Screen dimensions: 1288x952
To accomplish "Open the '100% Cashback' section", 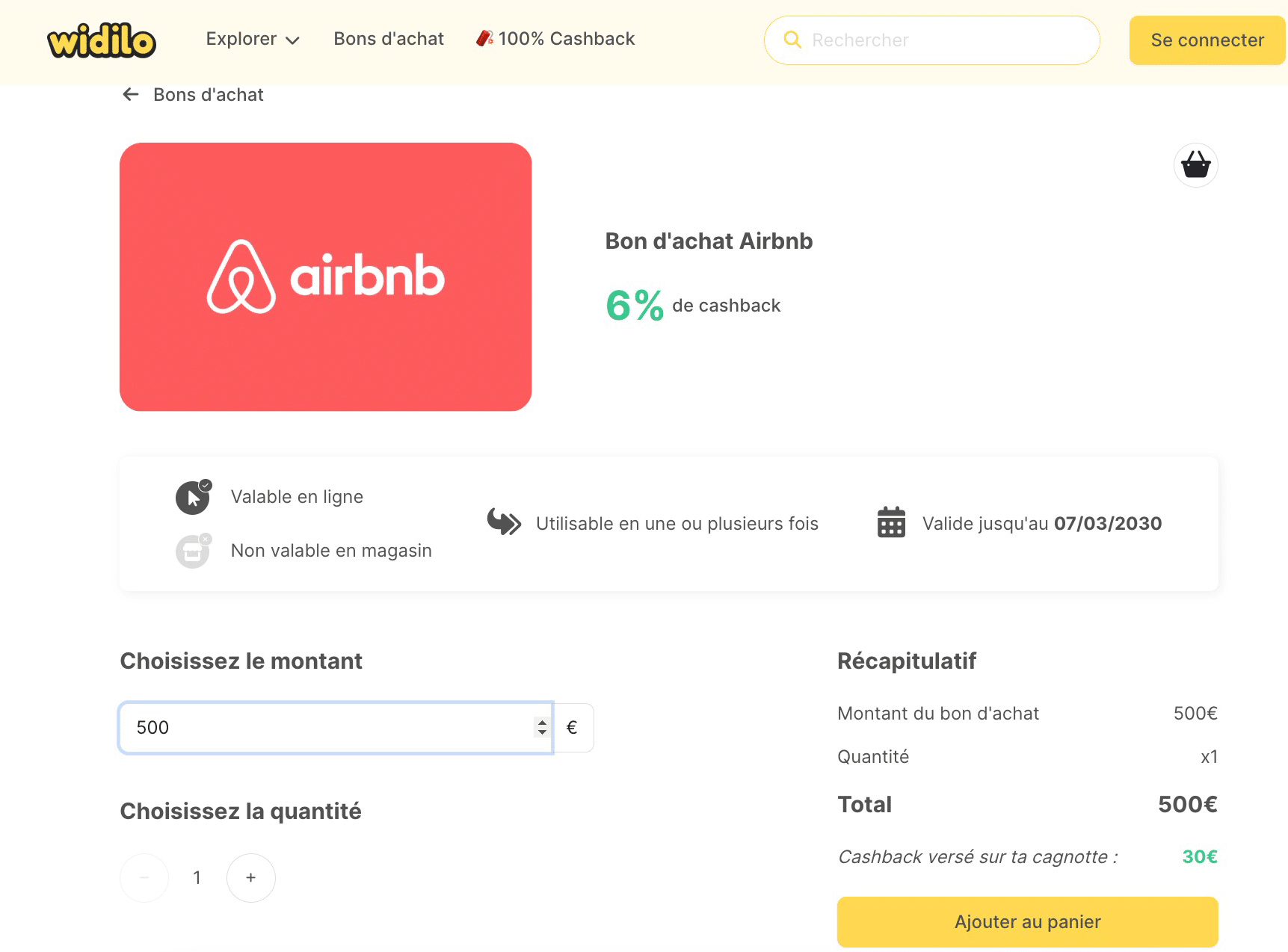I will (x=567, y=38).
